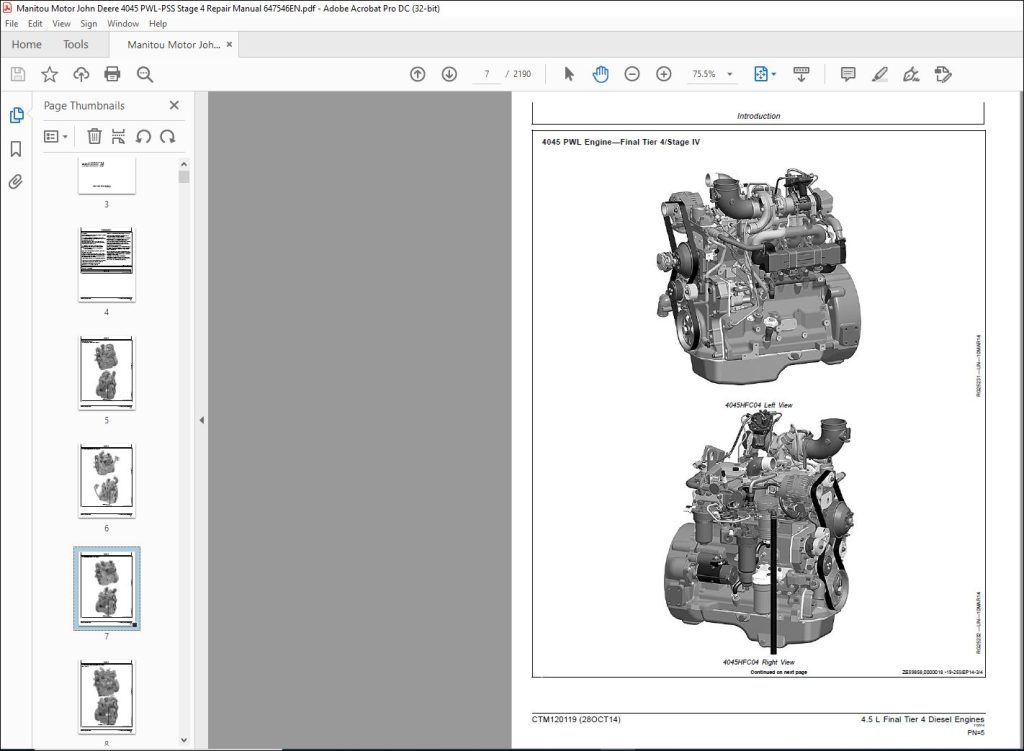
Task: Click the Save file icon
Action: point(18,74)
